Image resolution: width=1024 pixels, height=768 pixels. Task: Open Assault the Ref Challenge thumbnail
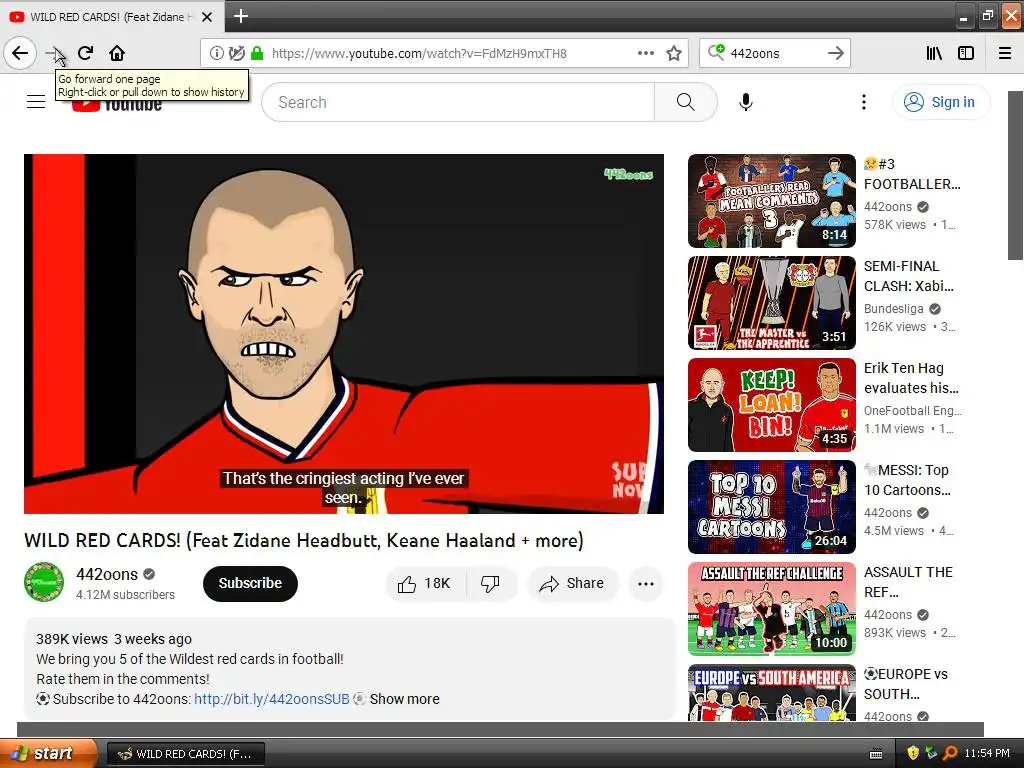(771, 609)
